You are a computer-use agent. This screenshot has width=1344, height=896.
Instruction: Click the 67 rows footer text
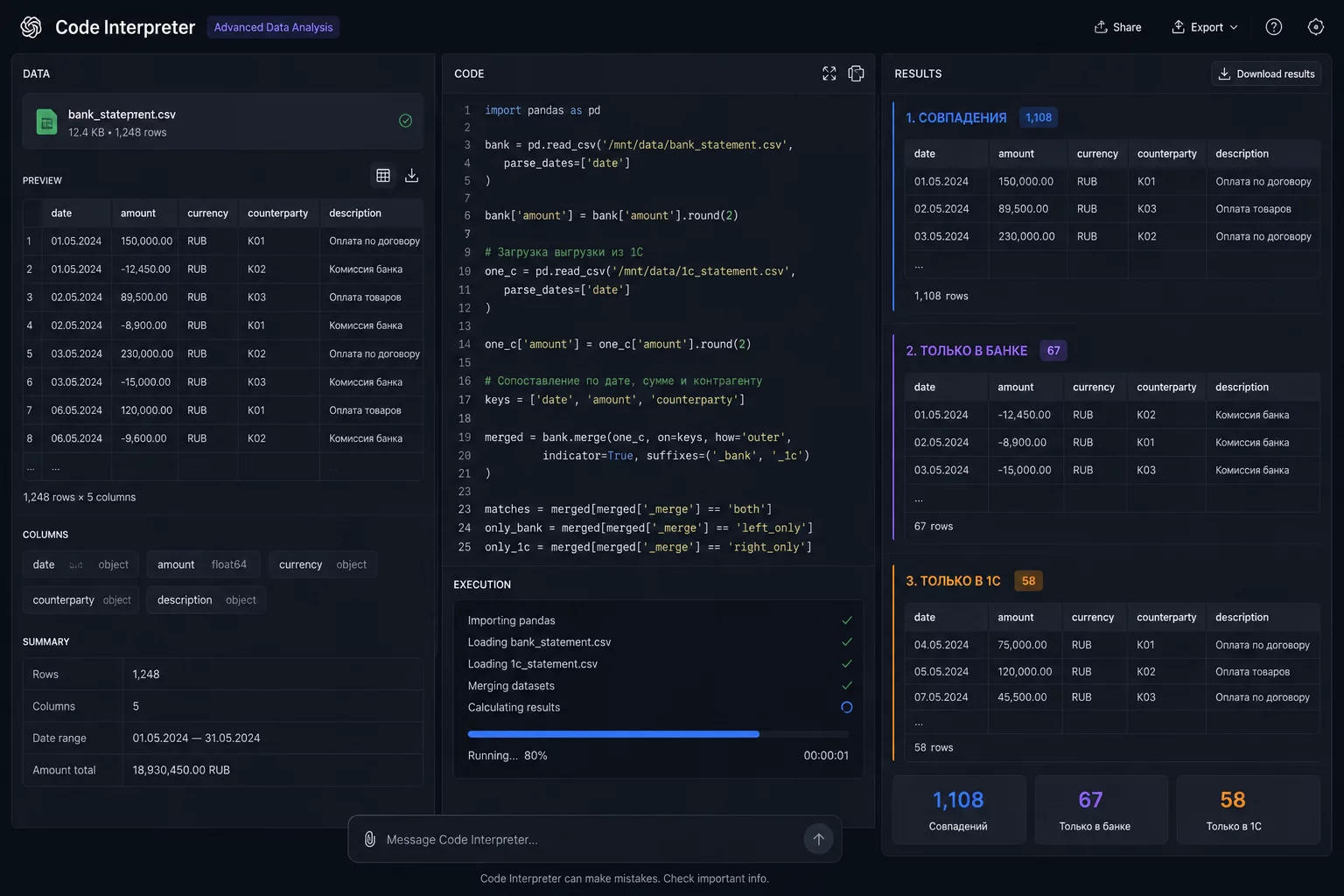[x=934, y=526]
